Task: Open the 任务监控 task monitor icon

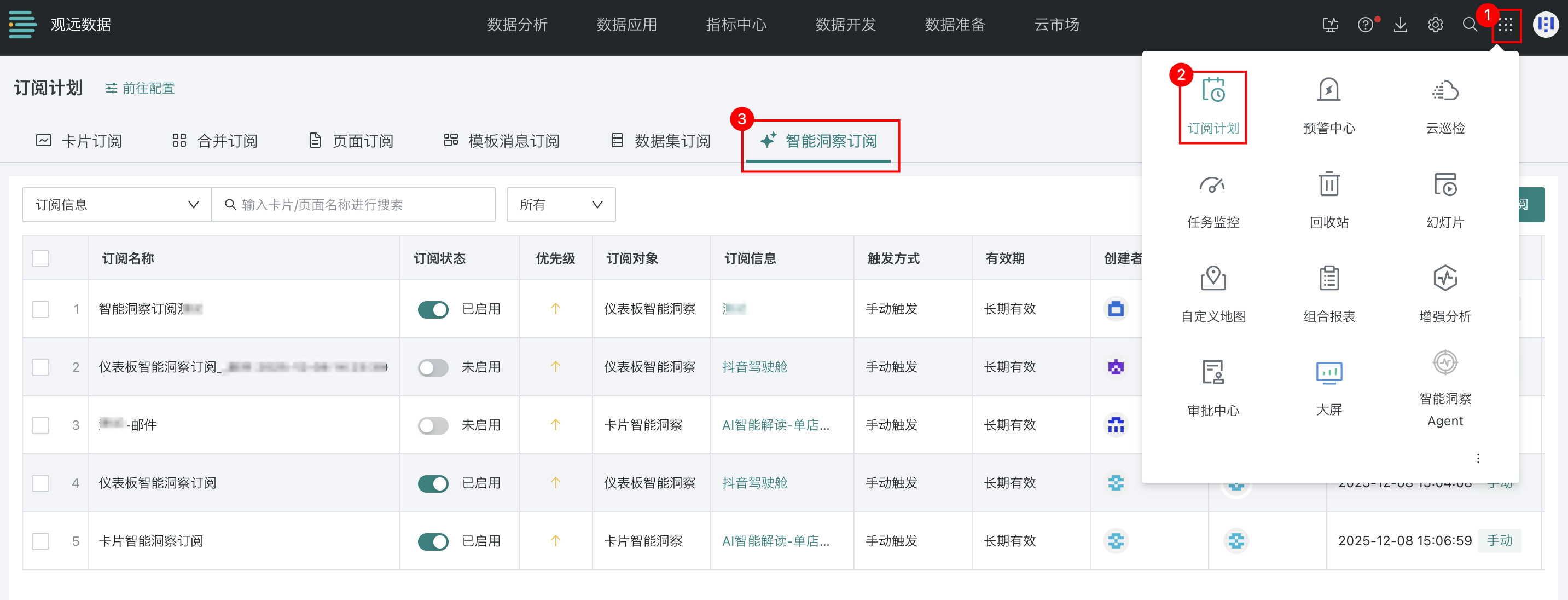Action: pos(1212,185)
